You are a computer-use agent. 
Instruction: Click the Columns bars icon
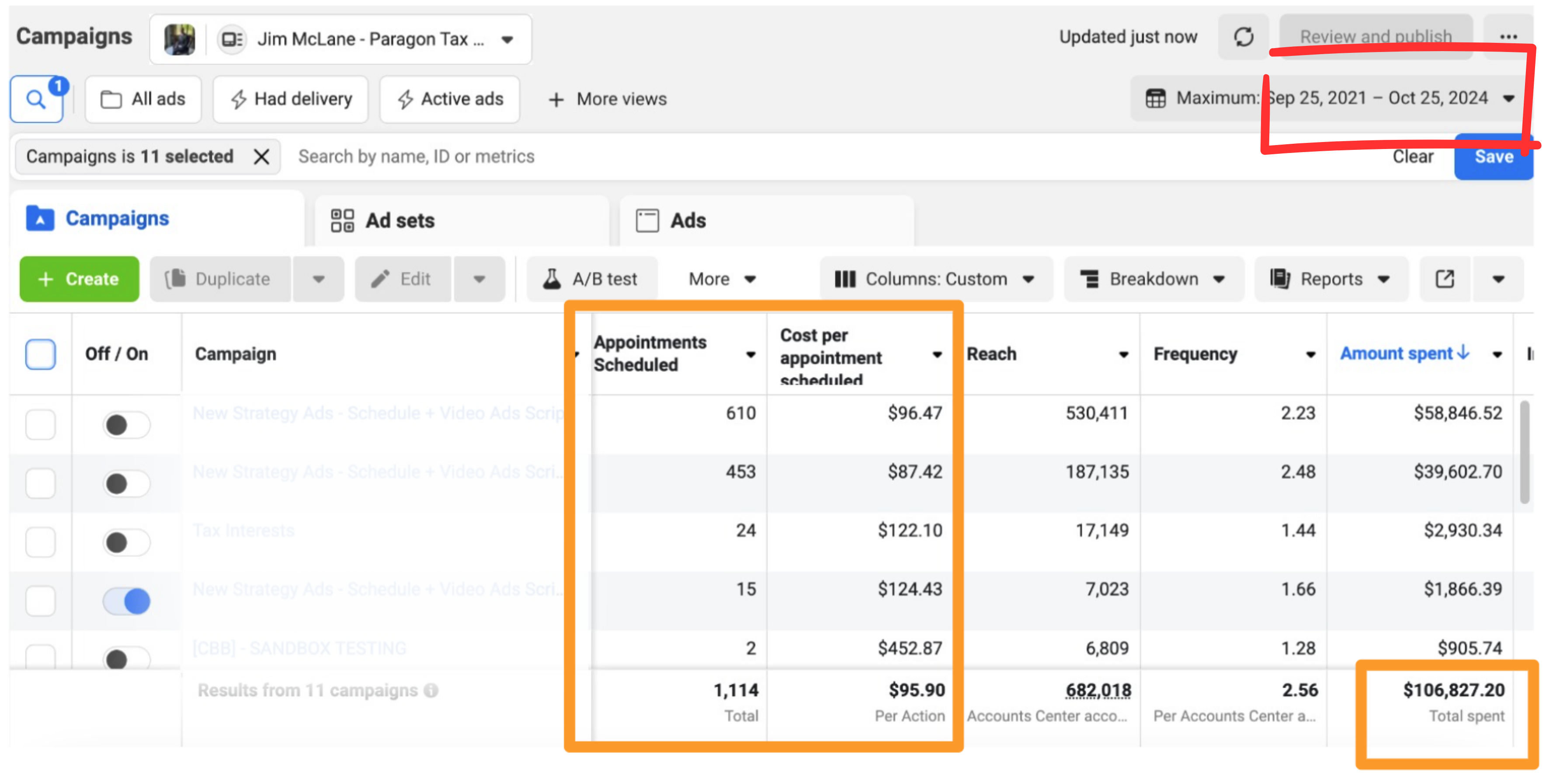(x=845, y=279)
